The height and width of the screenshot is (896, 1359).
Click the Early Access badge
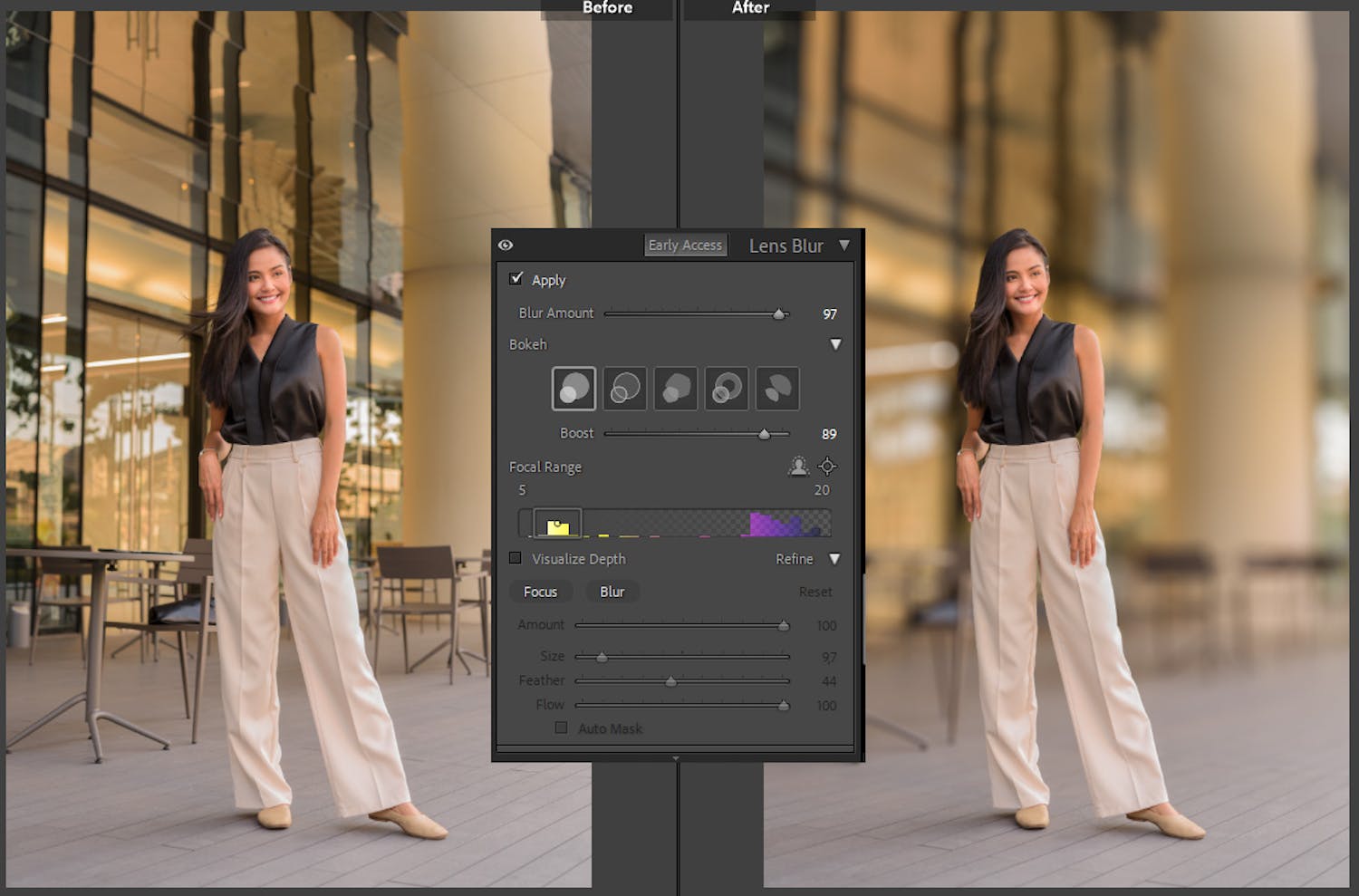(685, 245)
